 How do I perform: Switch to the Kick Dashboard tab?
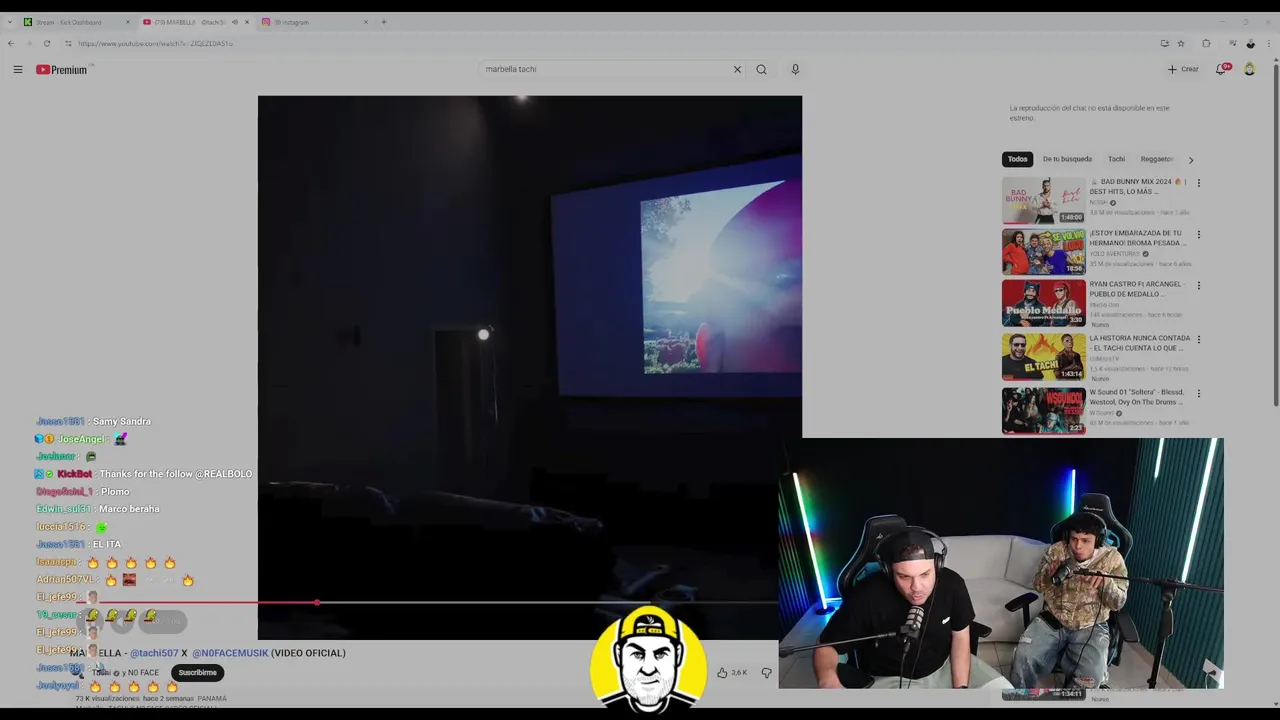[x=75, y=22]
